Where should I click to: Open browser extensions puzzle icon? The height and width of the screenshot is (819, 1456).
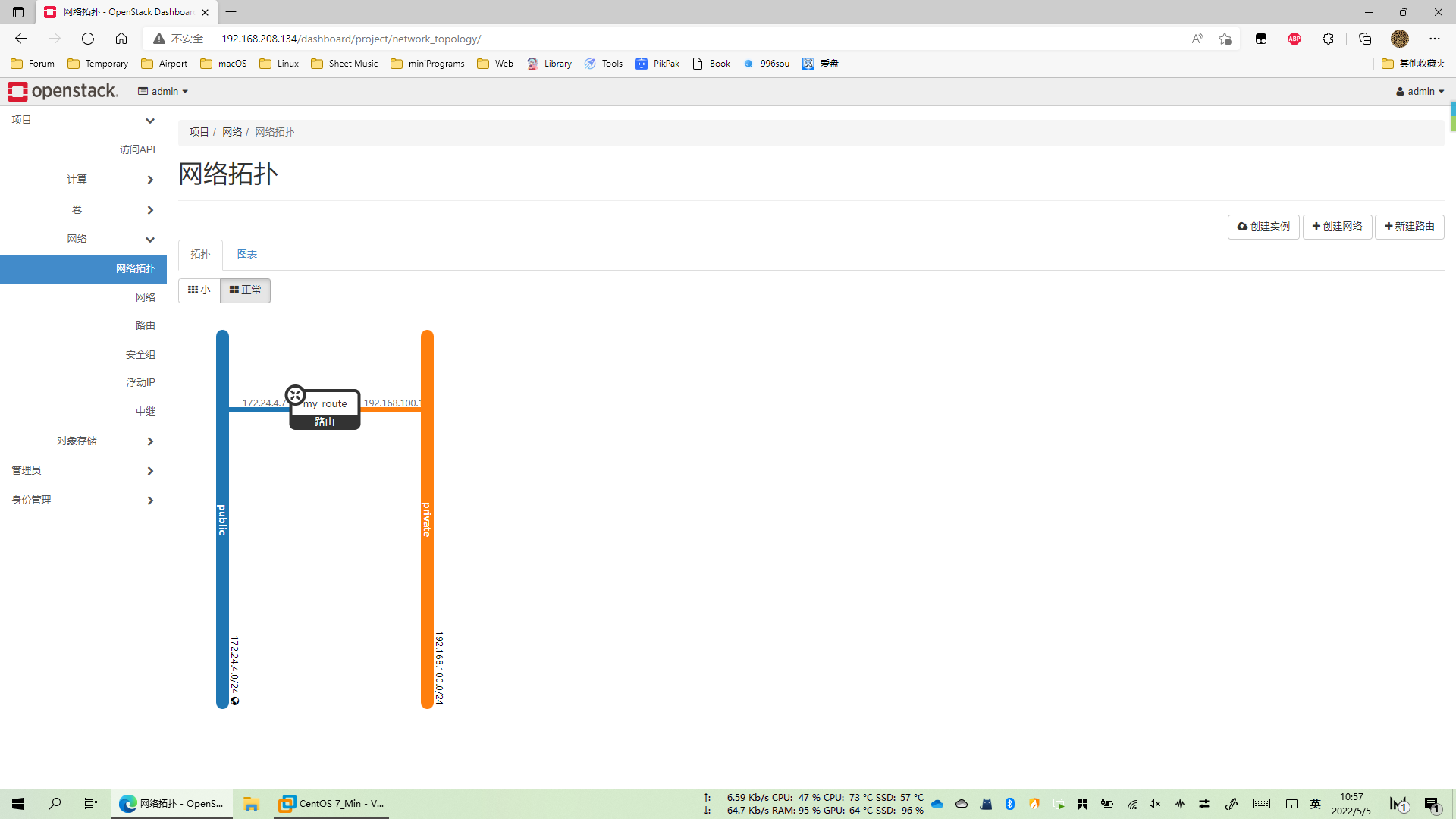tap(1328, 39)
